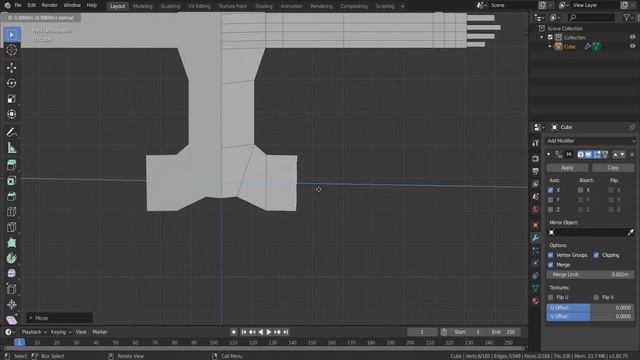Open the Material properties tab
Screen dimensions: 640x360
click(536, 301)
